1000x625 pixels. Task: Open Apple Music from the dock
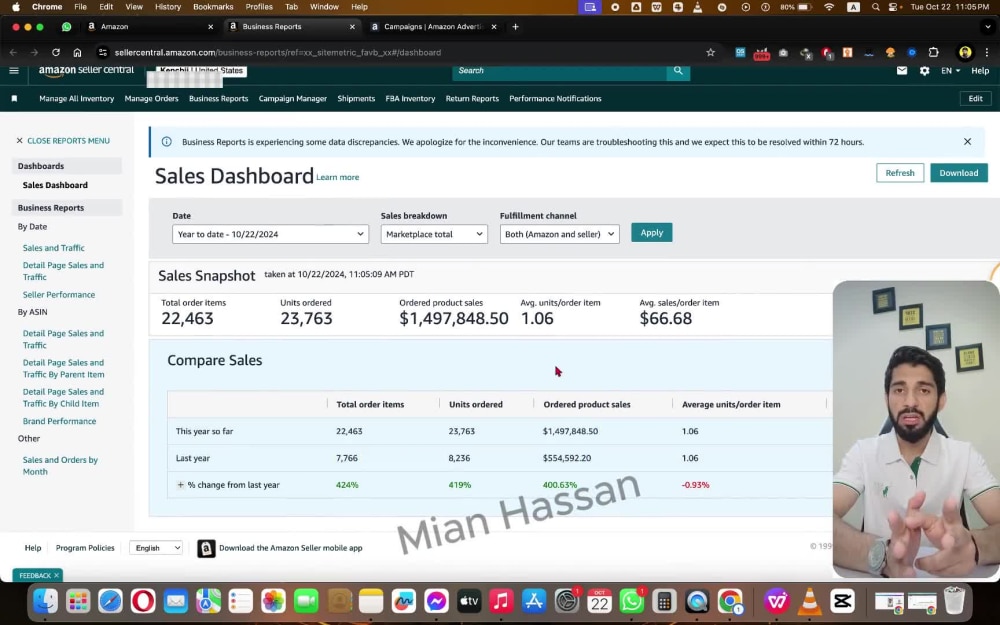click(501, 601)
